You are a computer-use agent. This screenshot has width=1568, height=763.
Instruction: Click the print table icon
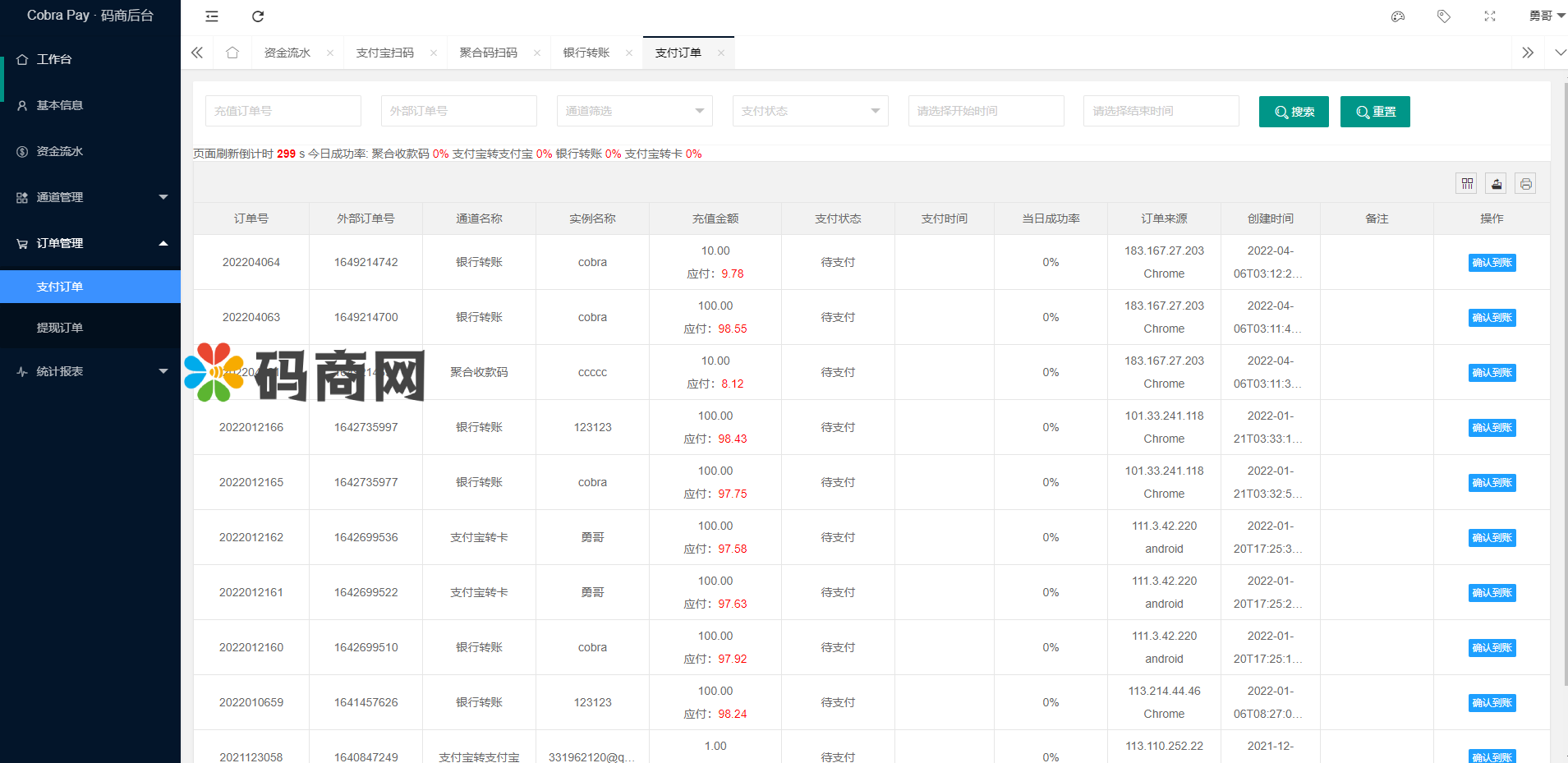1525,183
